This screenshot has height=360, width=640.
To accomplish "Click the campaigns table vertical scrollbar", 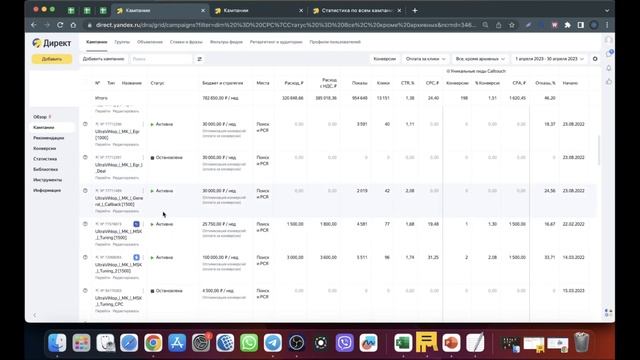I will [x=599, y=150].
